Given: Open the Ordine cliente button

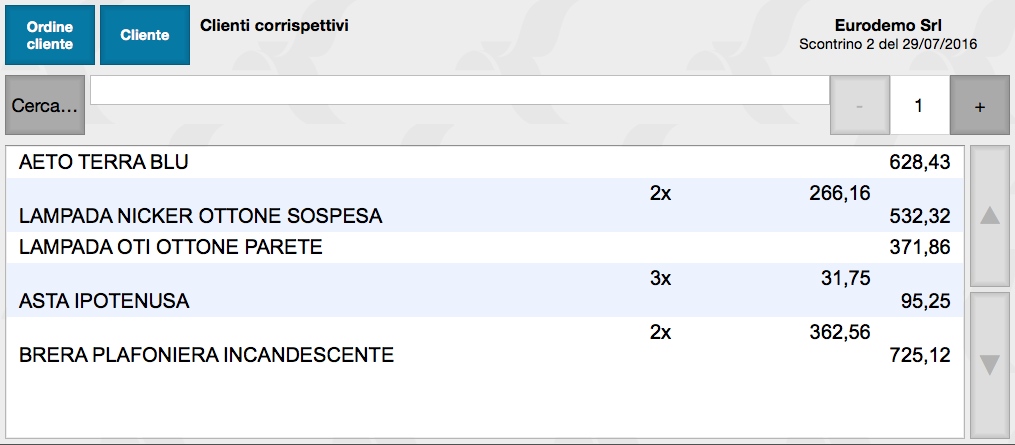Looking at the screenshot, I should pyautogui.click(x=50, y=35).
